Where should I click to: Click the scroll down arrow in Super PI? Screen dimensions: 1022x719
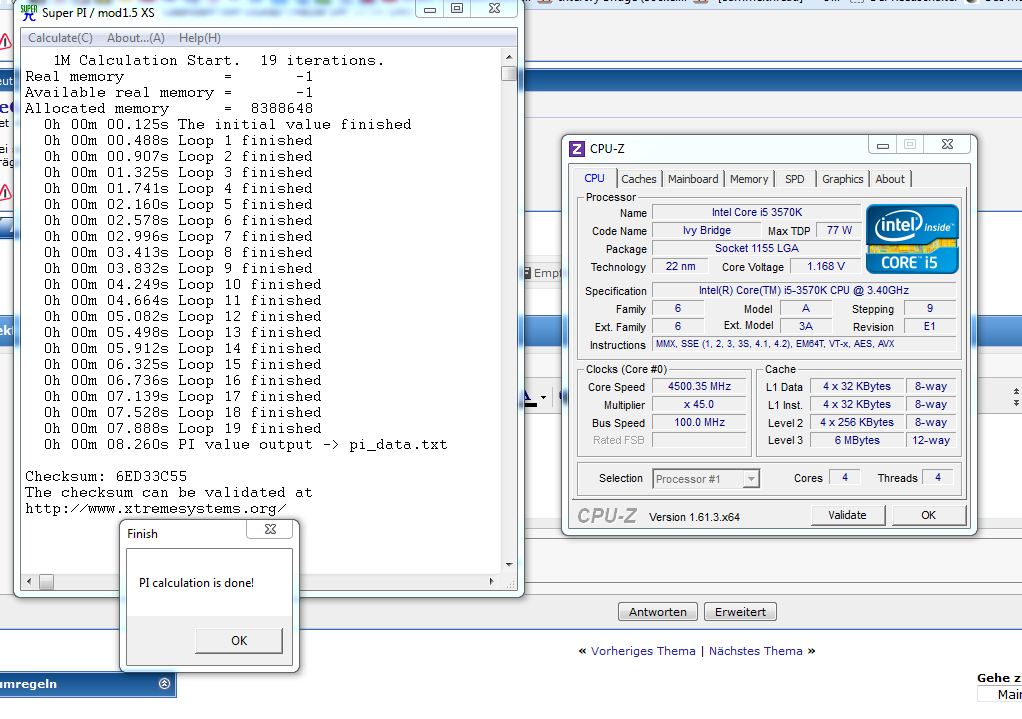coord(509,565)
